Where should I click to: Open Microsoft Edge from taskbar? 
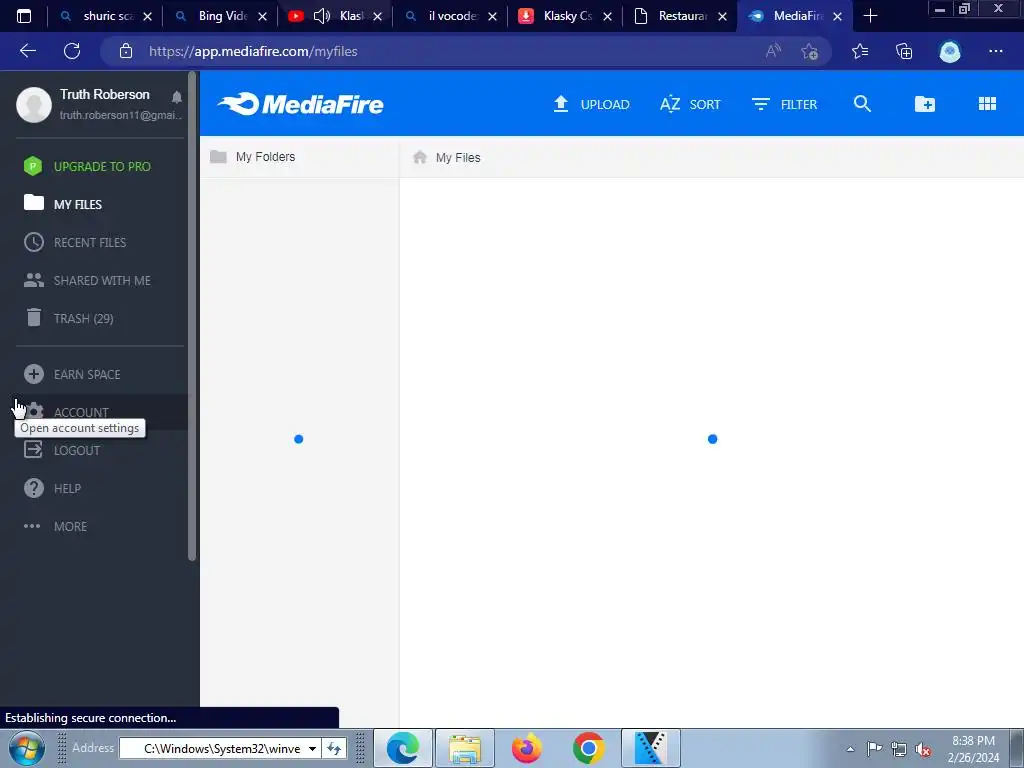[x=402, y=748]
